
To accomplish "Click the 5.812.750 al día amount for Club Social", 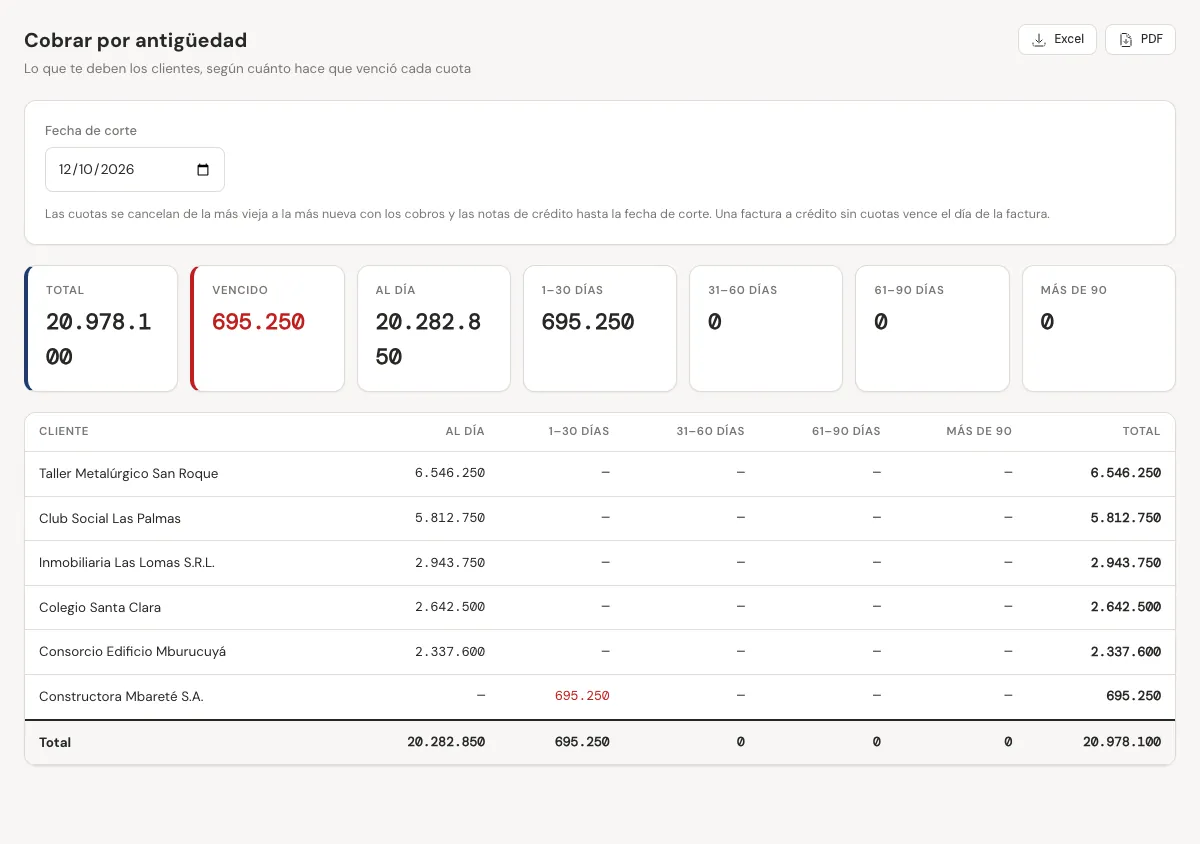I will pos(450,518).
